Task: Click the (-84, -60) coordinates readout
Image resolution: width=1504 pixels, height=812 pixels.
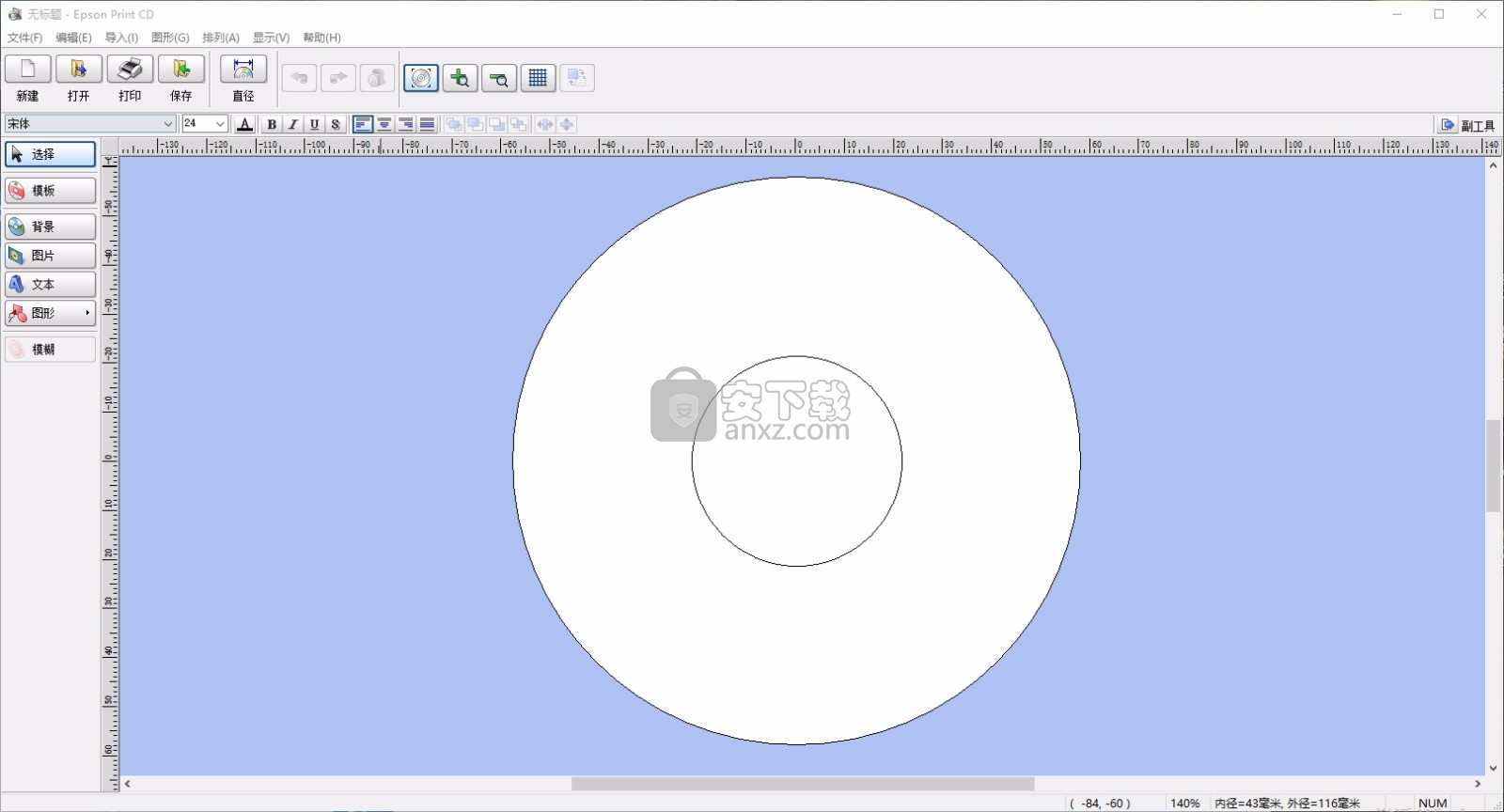Action: (x=1101, y=804)
